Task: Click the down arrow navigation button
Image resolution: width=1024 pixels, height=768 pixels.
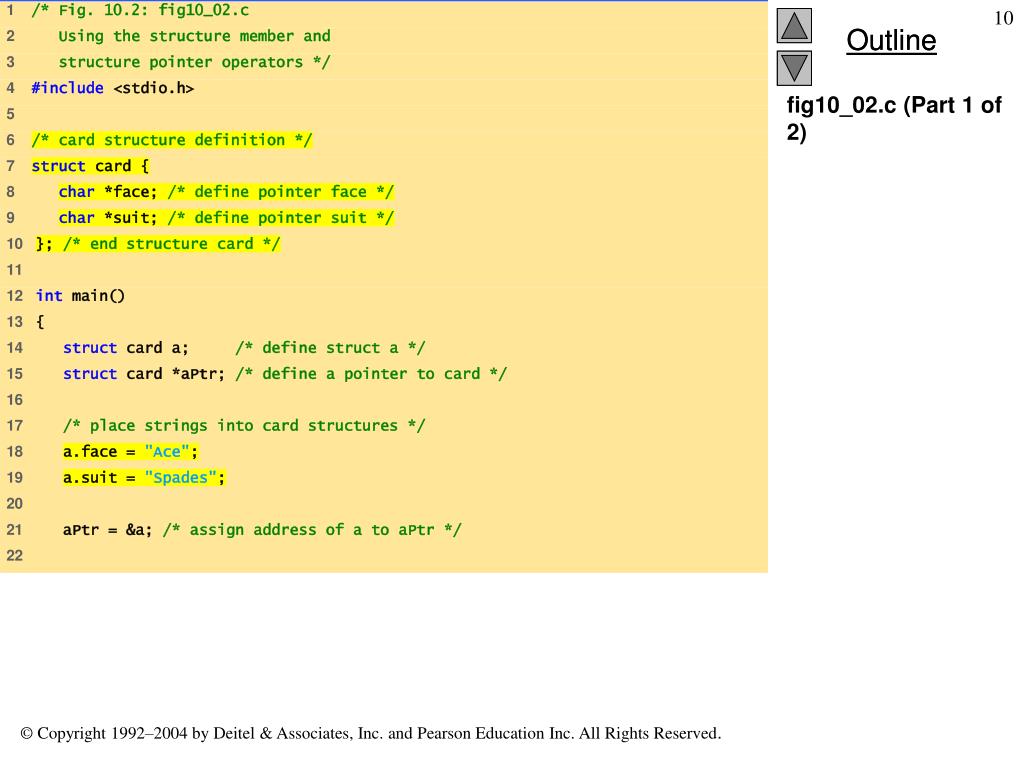Action: tap(794, 69)
